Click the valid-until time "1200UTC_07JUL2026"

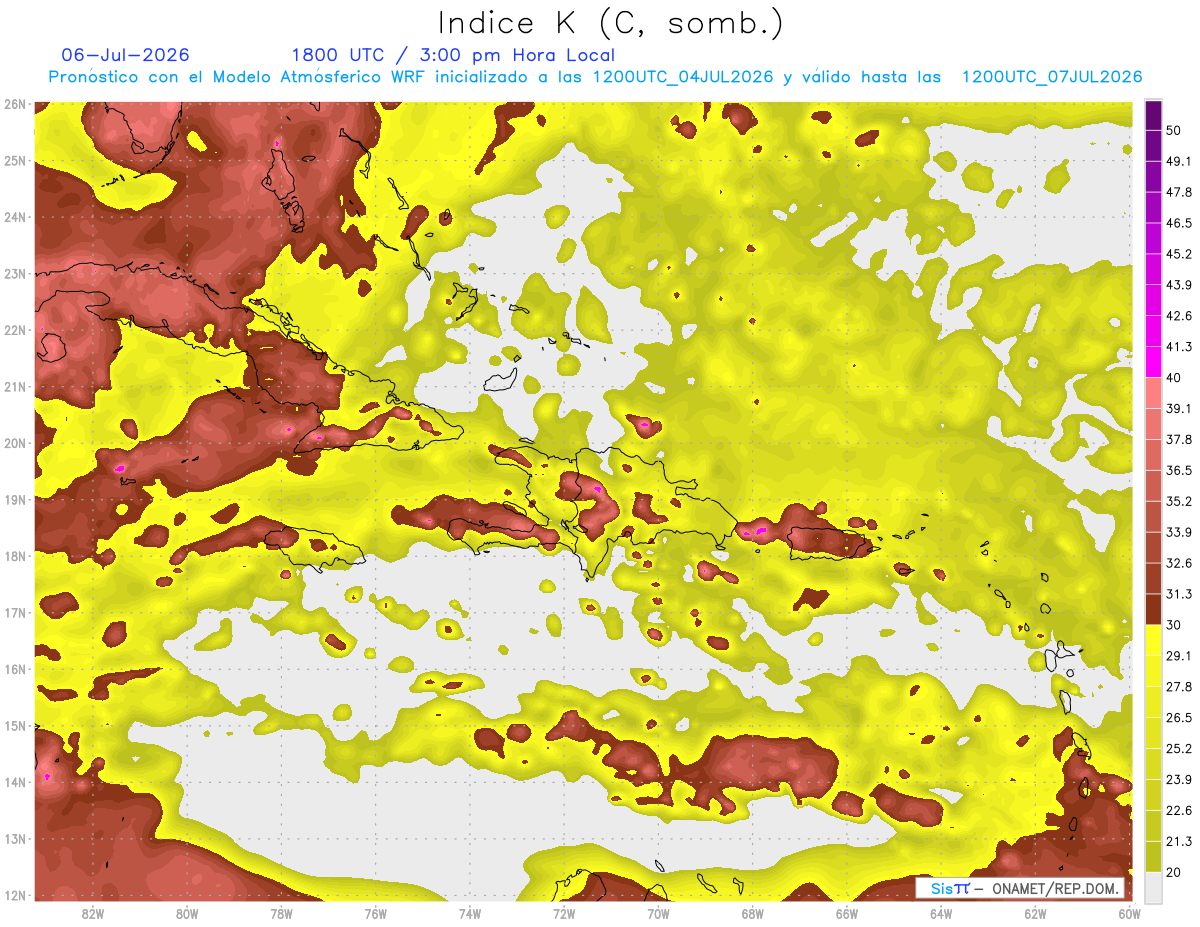[x=1052, y=77]
